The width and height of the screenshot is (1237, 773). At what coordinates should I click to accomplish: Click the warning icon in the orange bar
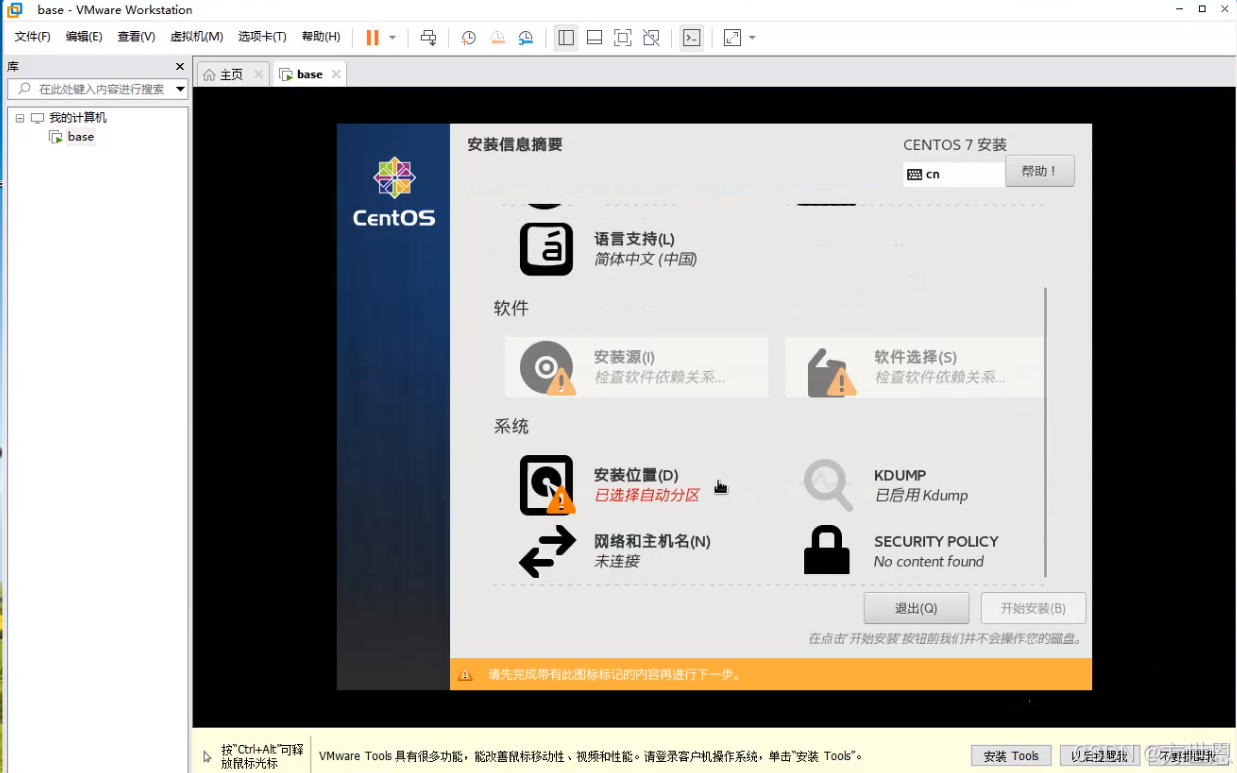465,675
